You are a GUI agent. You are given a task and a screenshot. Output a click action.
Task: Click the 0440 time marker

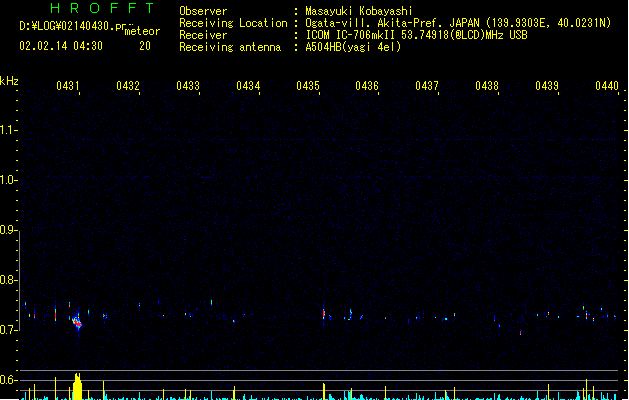click(607, 86)
